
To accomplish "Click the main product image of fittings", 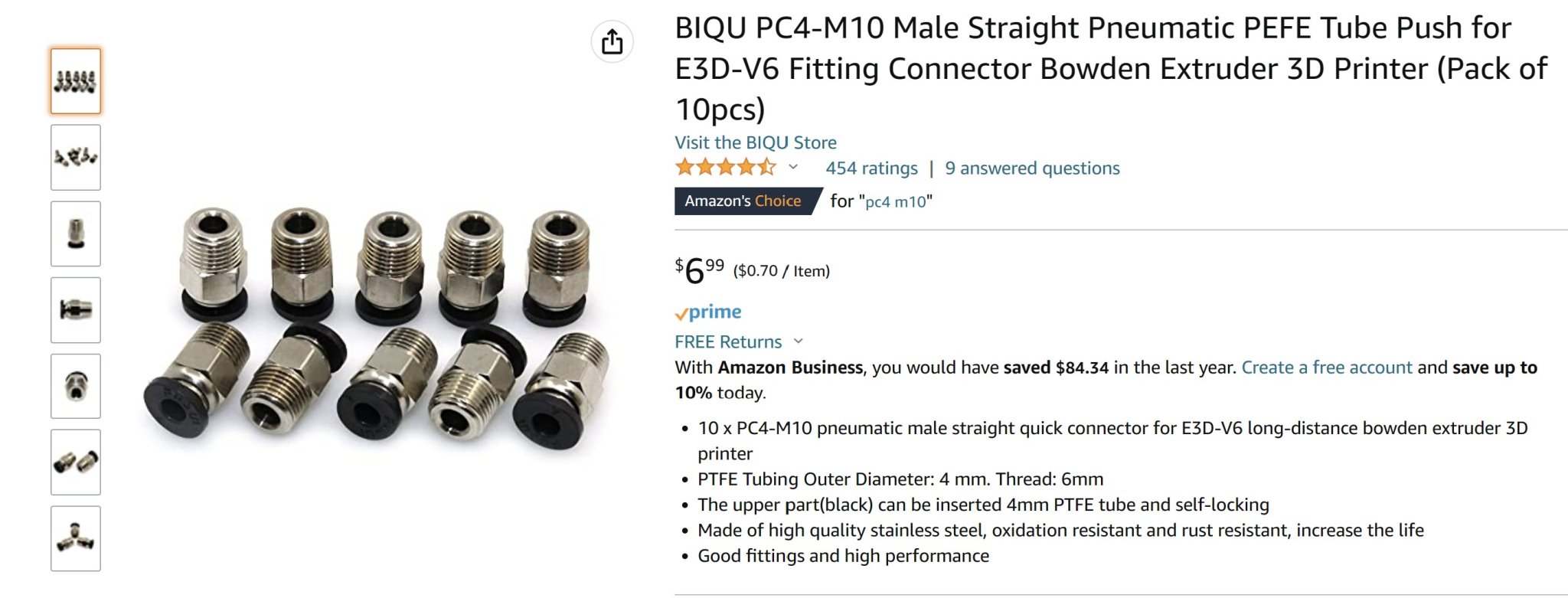I will [377, 329].
